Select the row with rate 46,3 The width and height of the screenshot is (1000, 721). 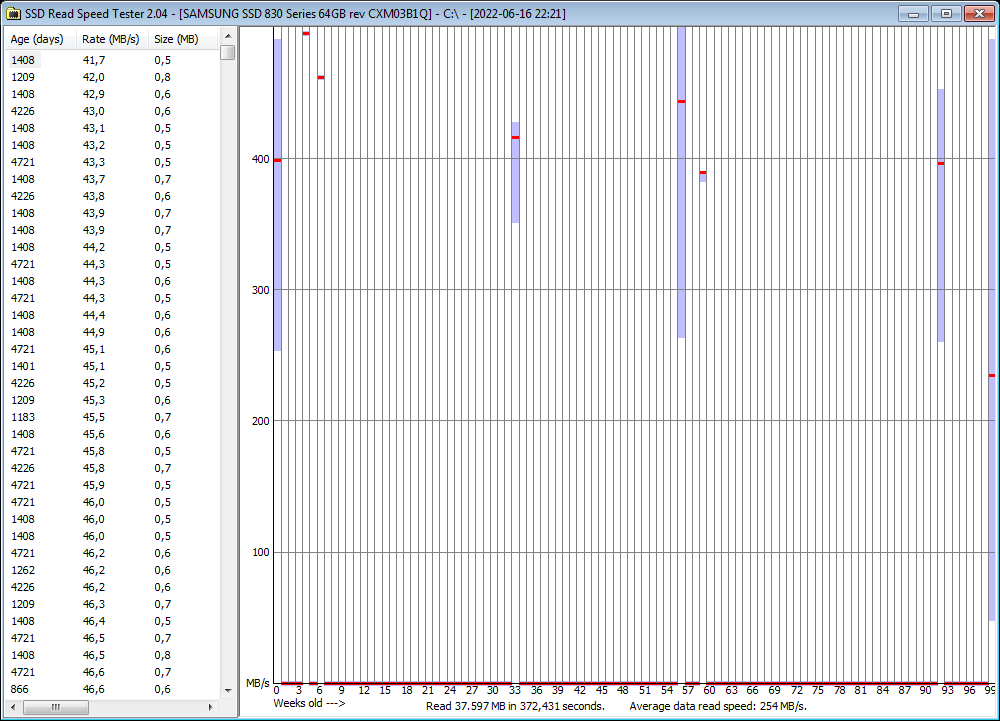[x=112, y=604]
